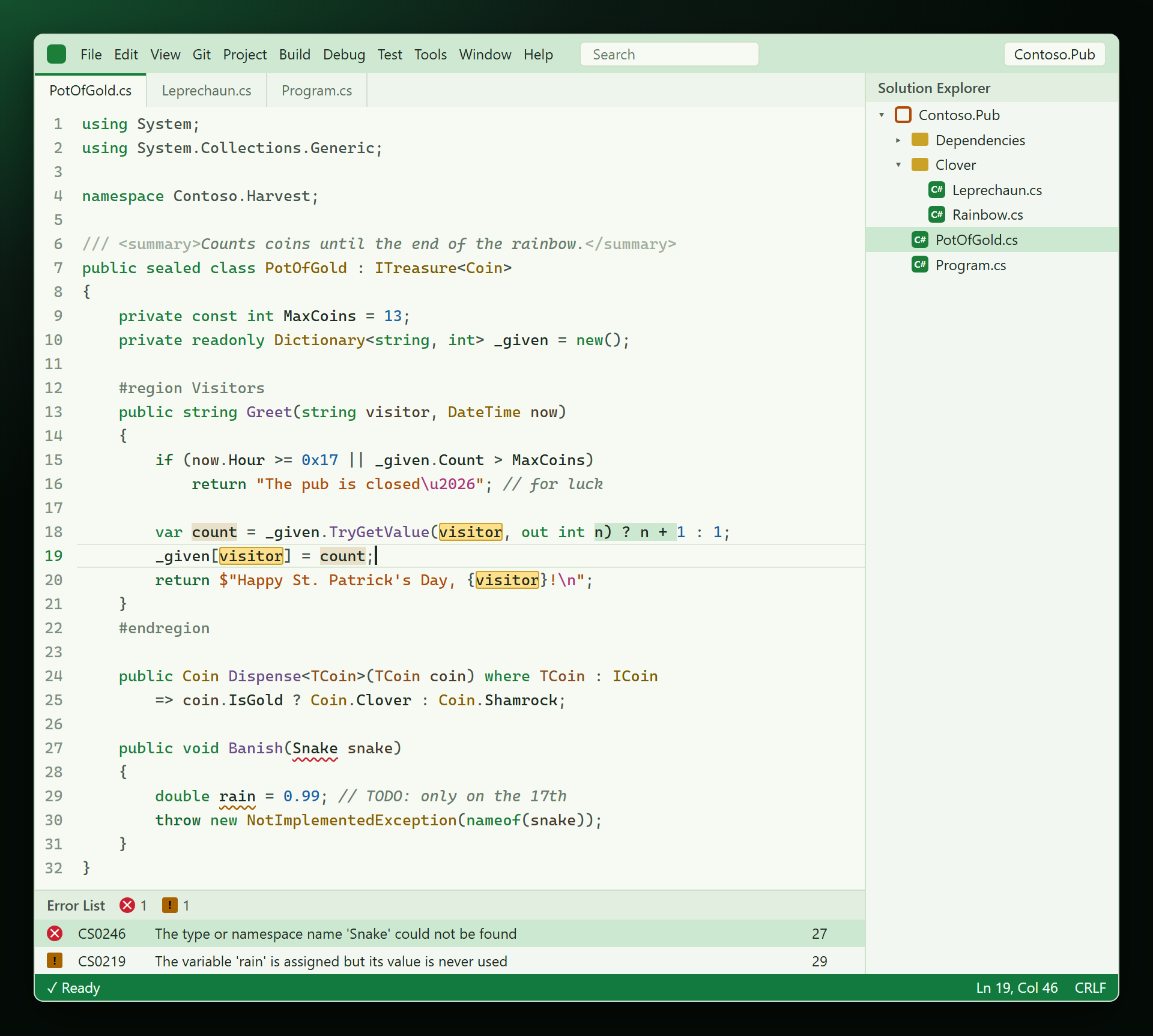Click the Error List panel title
Image resolution: width=1153 pixels, height=1036 pixels.
(x=76, y=905)
